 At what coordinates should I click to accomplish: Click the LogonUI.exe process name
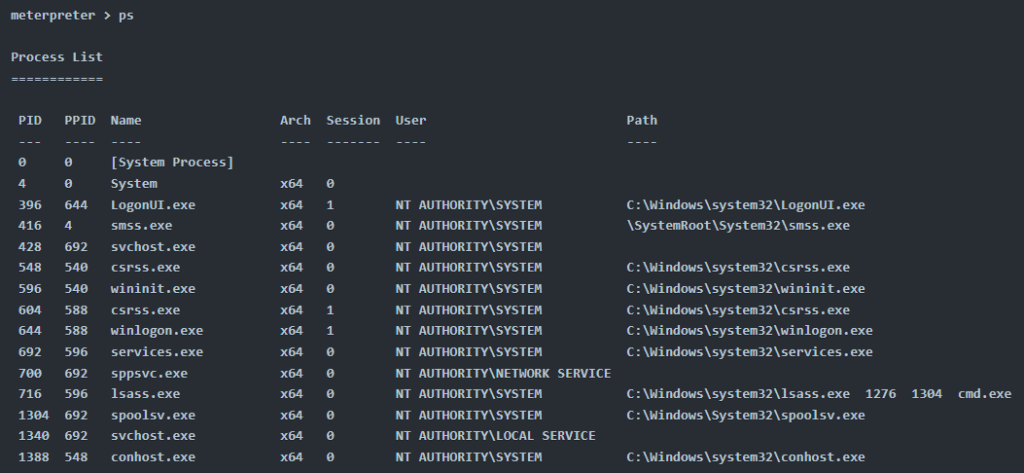pyautogui.click(x=153, y=204)
